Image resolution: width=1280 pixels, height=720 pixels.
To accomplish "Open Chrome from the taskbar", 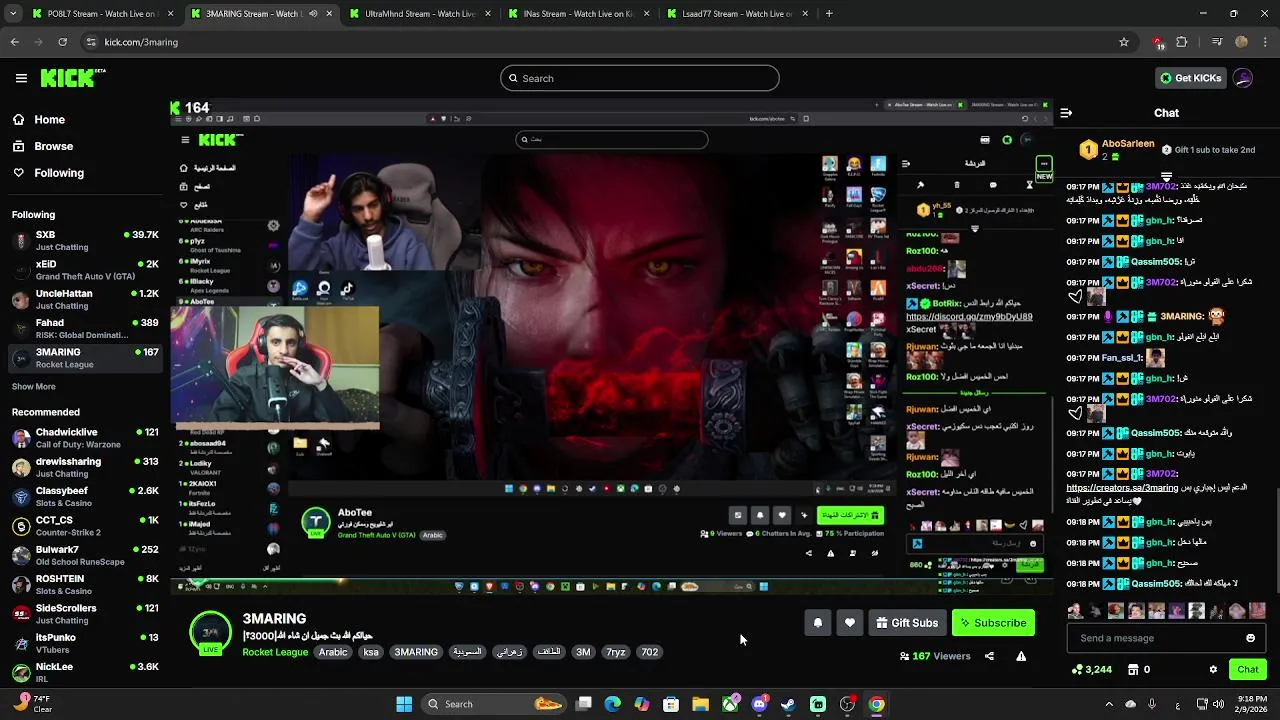I will tap(876, 704).
